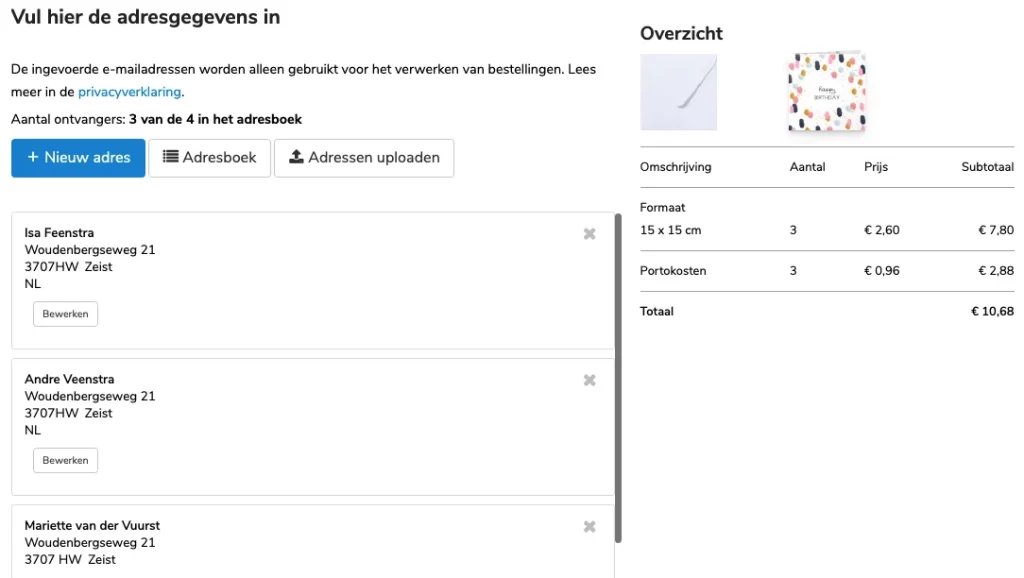Start Adressen uploaden
This screenshot has height=578, width=1024.
point(364,157)
